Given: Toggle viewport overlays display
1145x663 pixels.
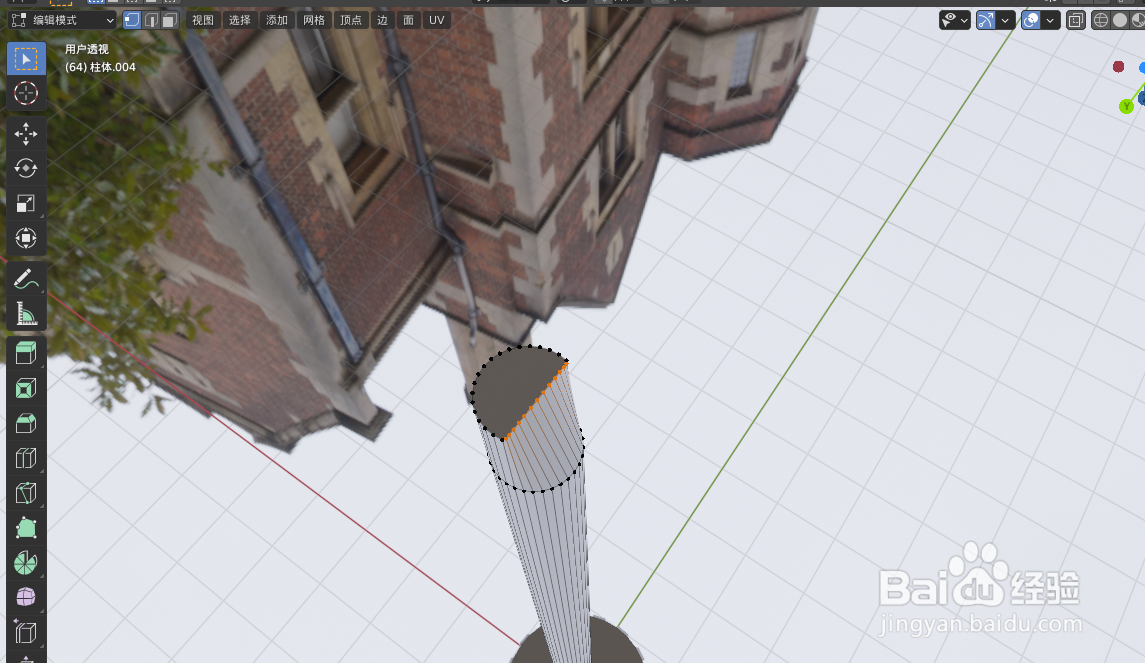Looking at the screenshot, I should (1031, 20).
